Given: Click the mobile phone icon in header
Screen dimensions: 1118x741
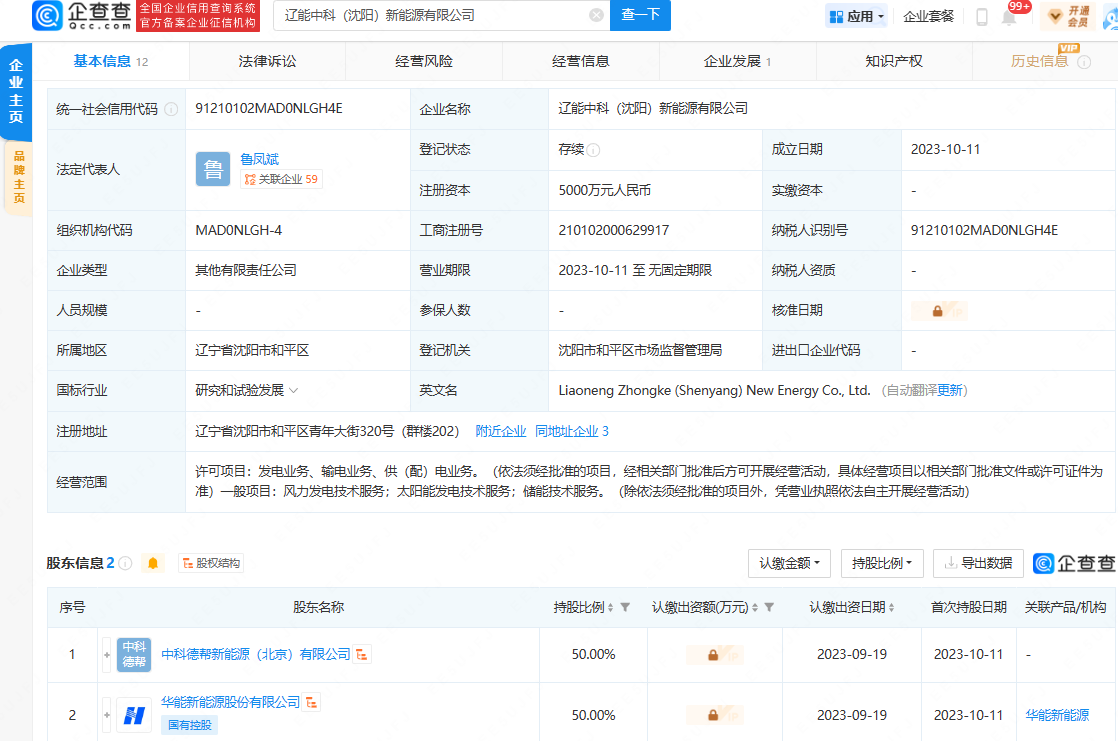Looking at the screenshot, I should pyautogui.click(x=982, y=16).
